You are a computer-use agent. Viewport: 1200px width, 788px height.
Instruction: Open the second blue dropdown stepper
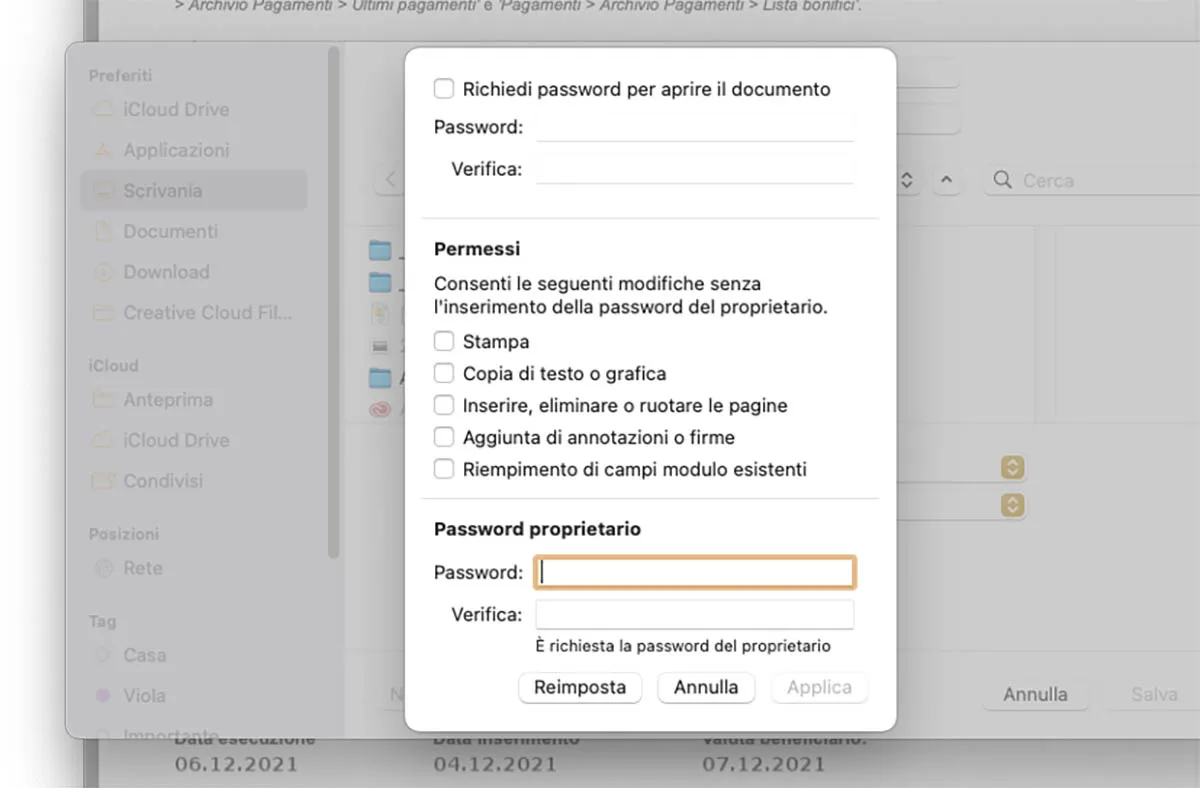coord(1011,505)
